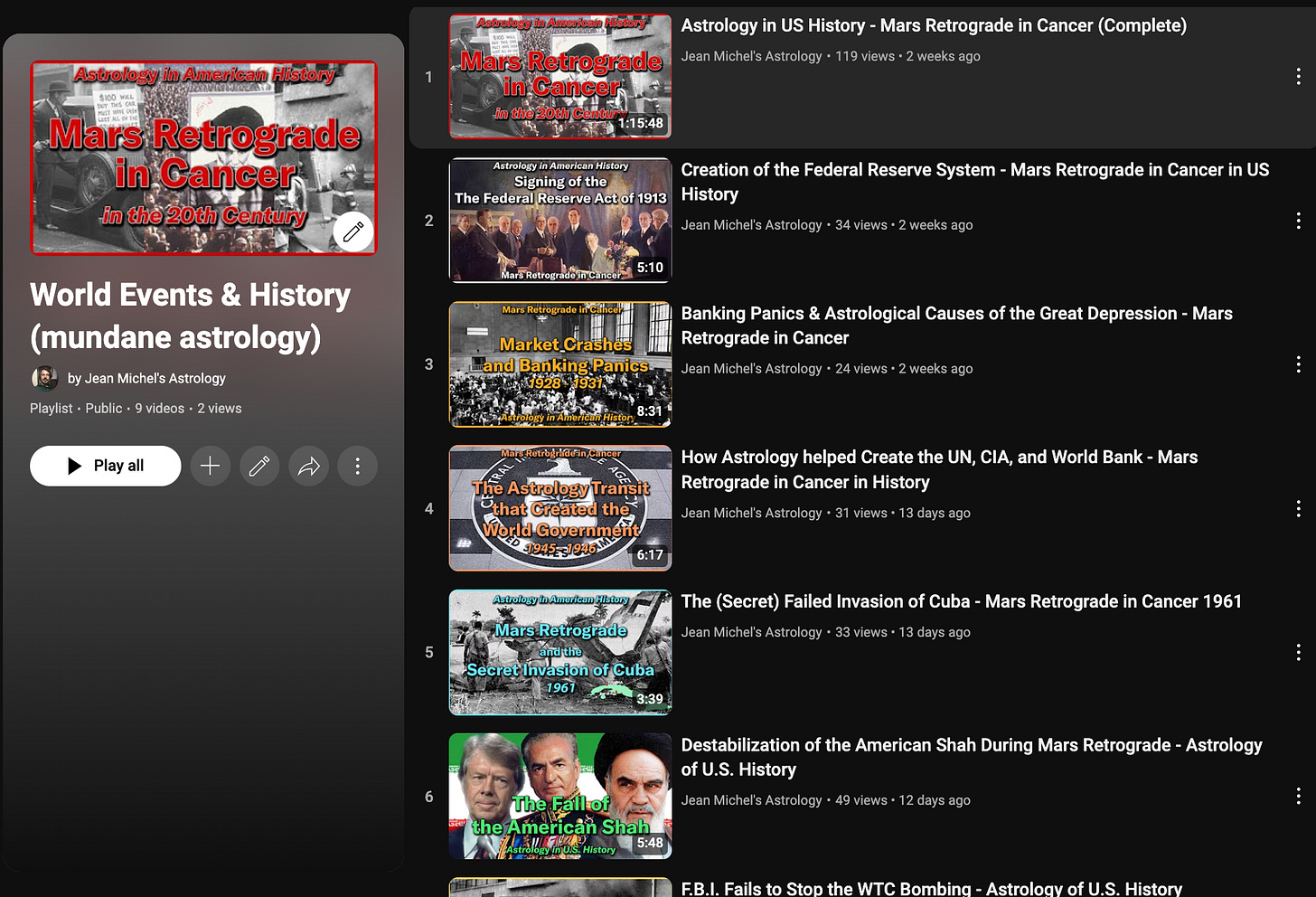This screenshot has height=897, width=1316.
Task: Click playlist heading 'World Events & History (mundane astrology)'
Action: point(191,316)
